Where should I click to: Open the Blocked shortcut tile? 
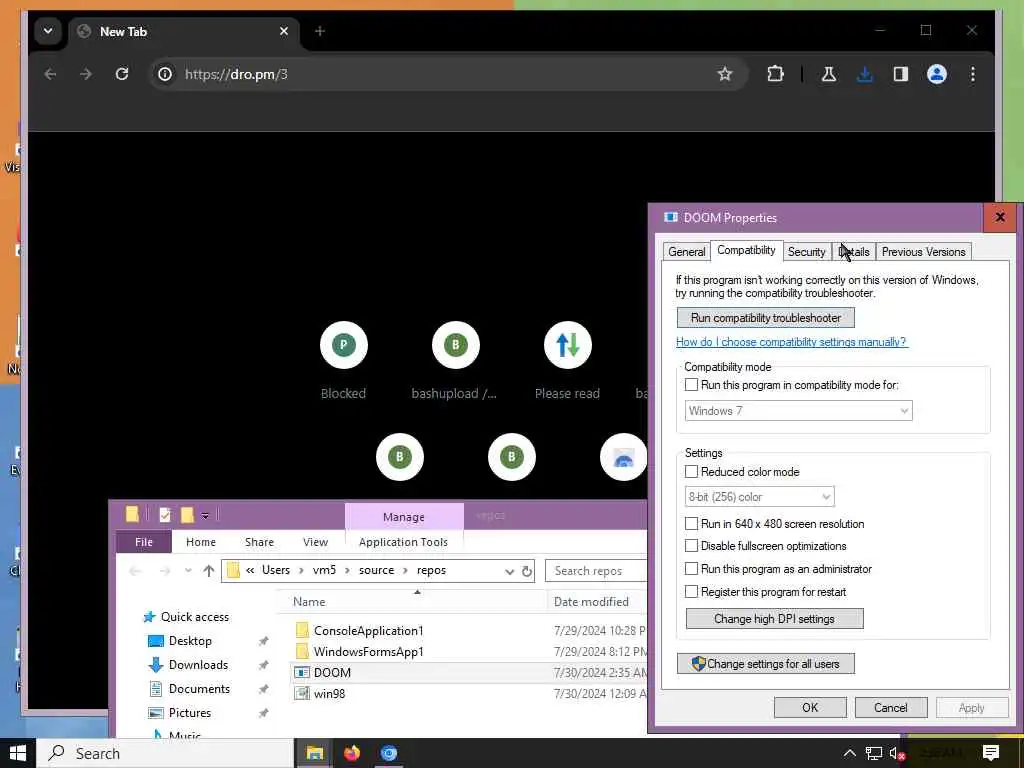click(344, 360)
